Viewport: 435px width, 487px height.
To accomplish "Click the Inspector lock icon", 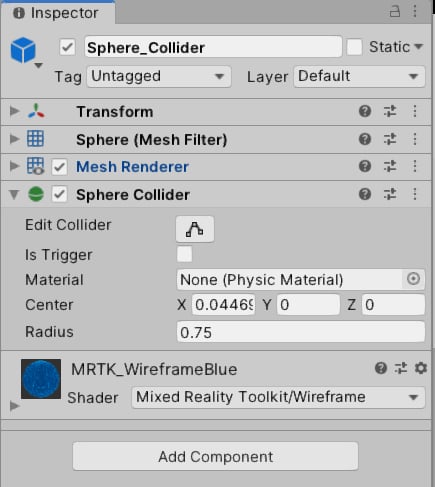I will [x=395, y=12].
